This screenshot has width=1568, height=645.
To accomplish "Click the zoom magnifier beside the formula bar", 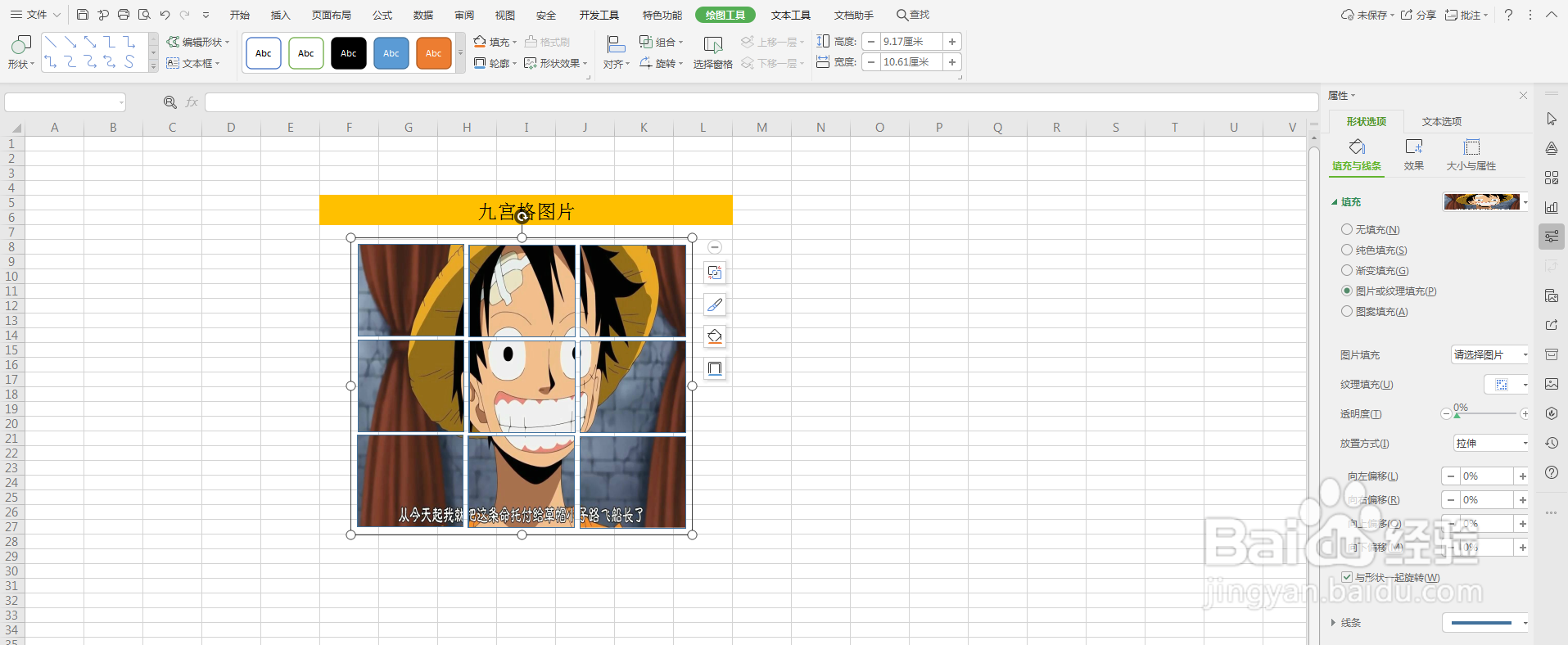I will (x=169, y=102).
